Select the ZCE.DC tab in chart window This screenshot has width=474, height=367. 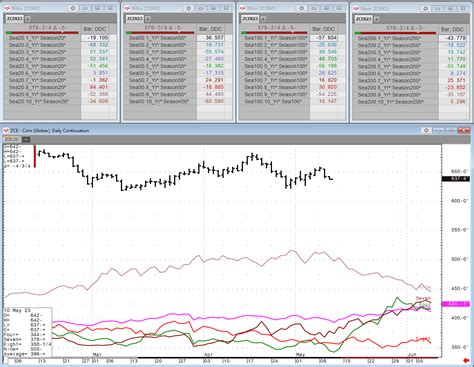click(x=12, y=139)
